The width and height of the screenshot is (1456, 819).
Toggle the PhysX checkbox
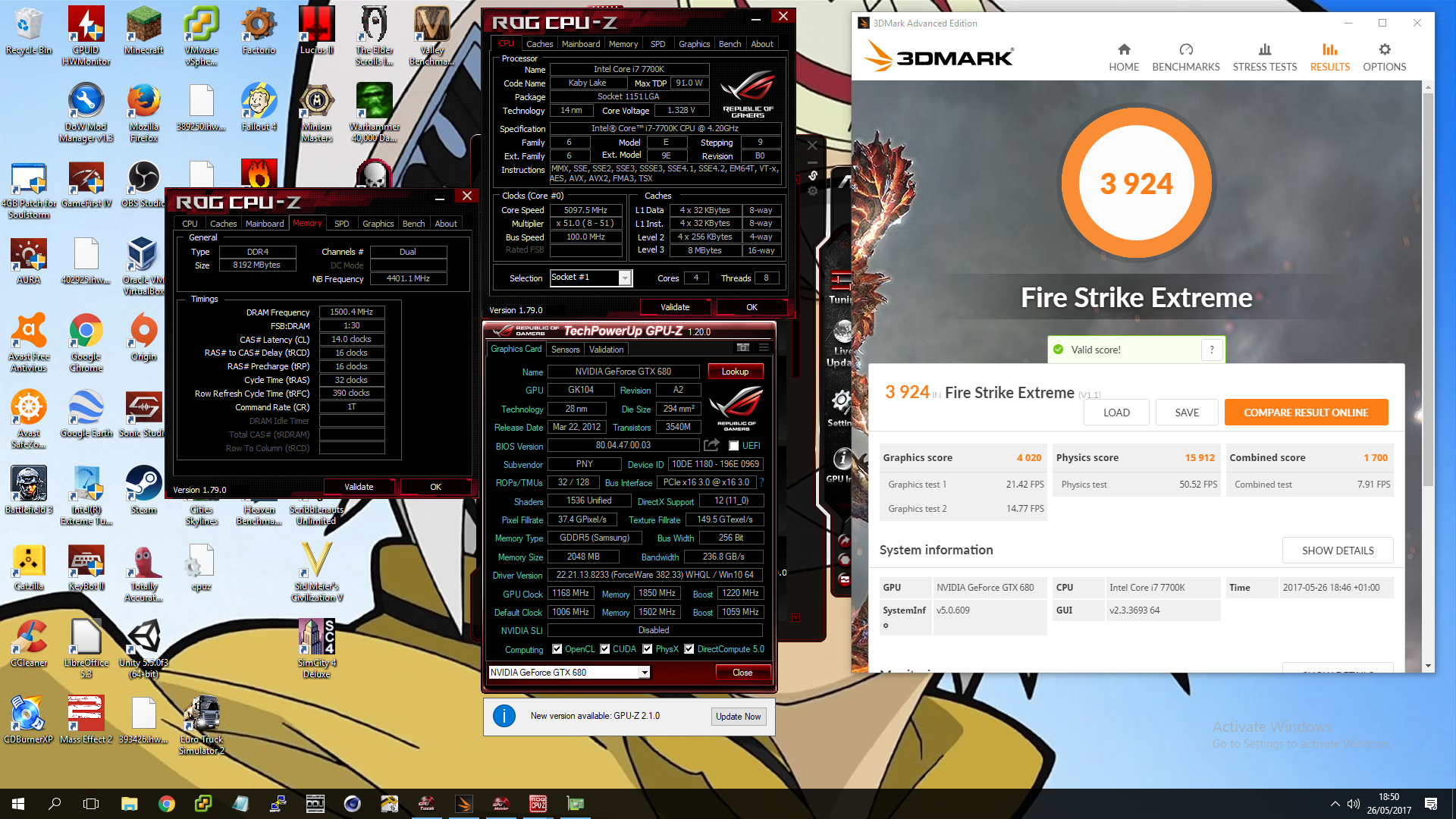click(648, 648)
